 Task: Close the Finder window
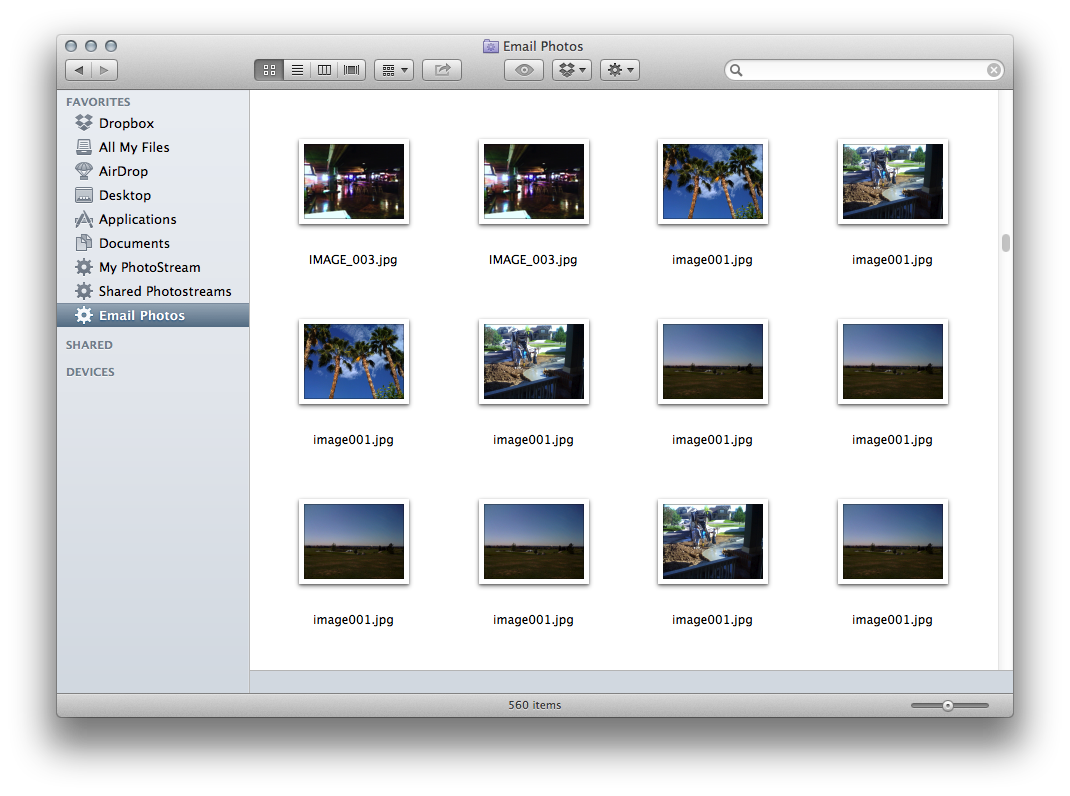pyautogui.click(x=71, y=46)
